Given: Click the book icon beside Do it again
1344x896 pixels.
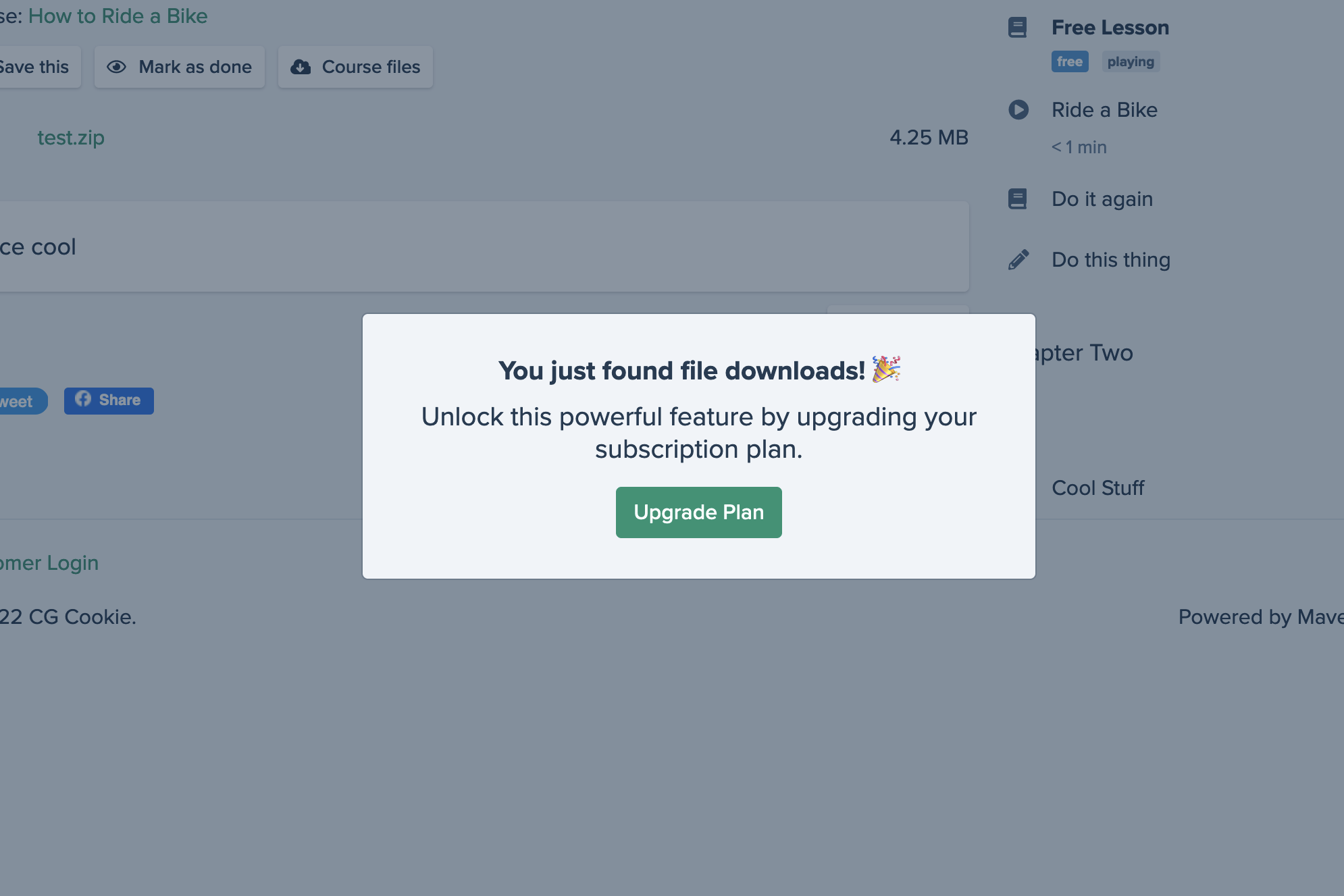Looking at the screenshot, I should coord(1017,199).
